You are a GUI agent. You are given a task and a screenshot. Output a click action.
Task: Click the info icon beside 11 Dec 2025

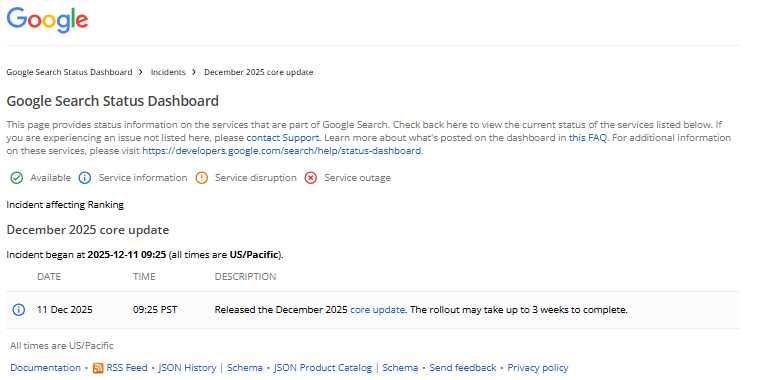[x=18, y=310]
